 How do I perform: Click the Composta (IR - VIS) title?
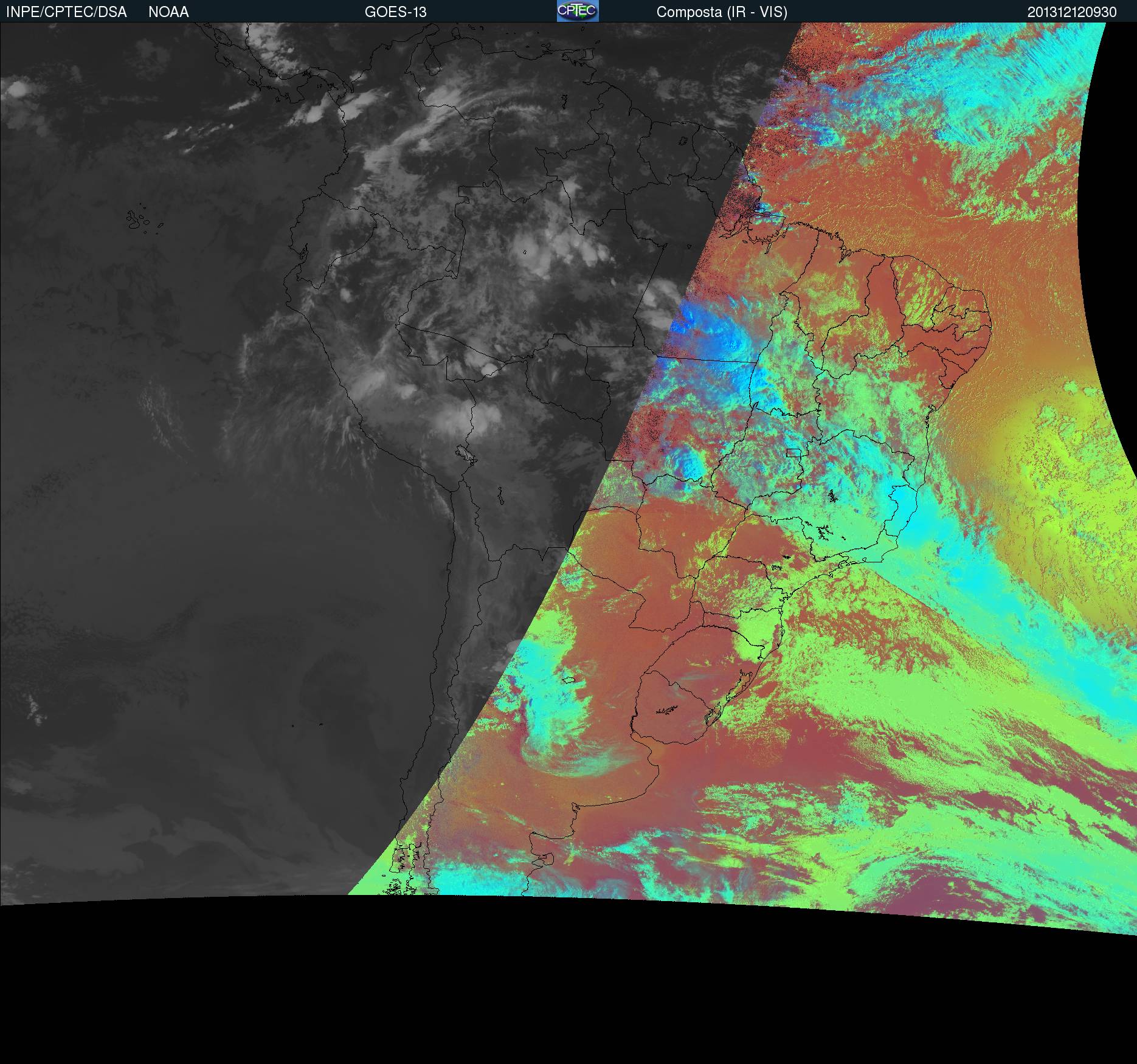click(x=722, y=12)
